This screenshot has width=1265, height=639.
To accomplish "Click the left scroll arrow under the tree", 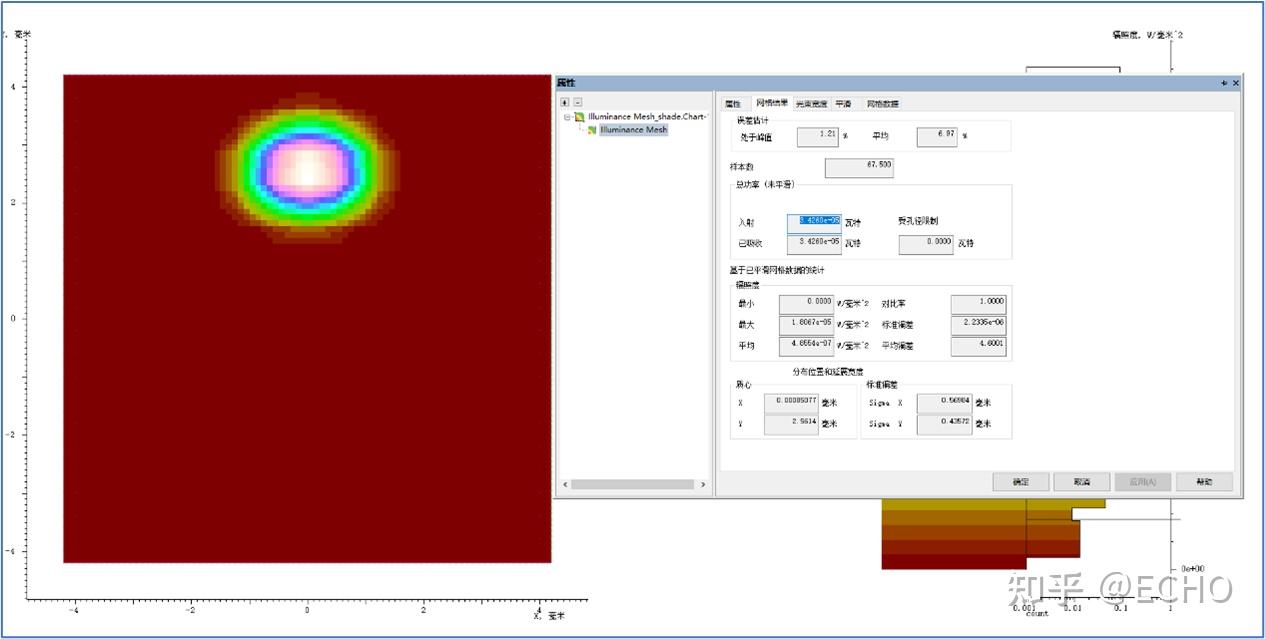I will click(x=566, y=485).
